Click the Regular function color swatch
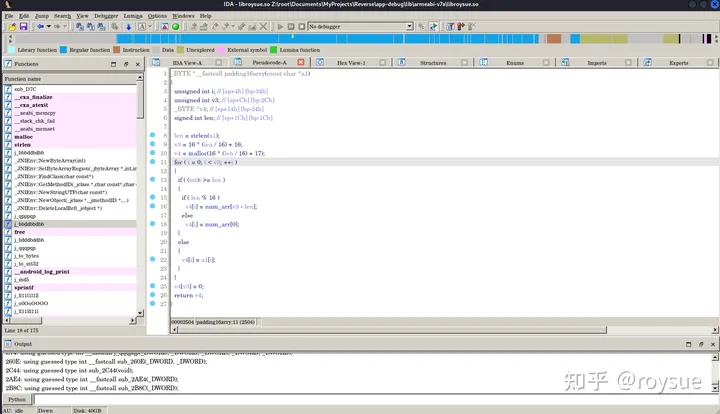Image resolution: width=720 pixels, height=414 pixels. click(63, 48)
